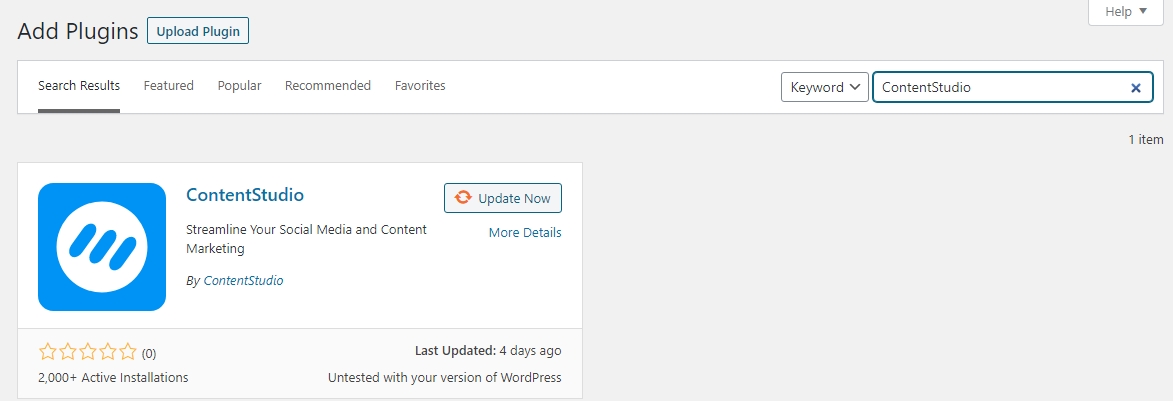Screen dimensions: 1173x401
Task: Click the Help triangle arrow
Action: point(1142,11)
